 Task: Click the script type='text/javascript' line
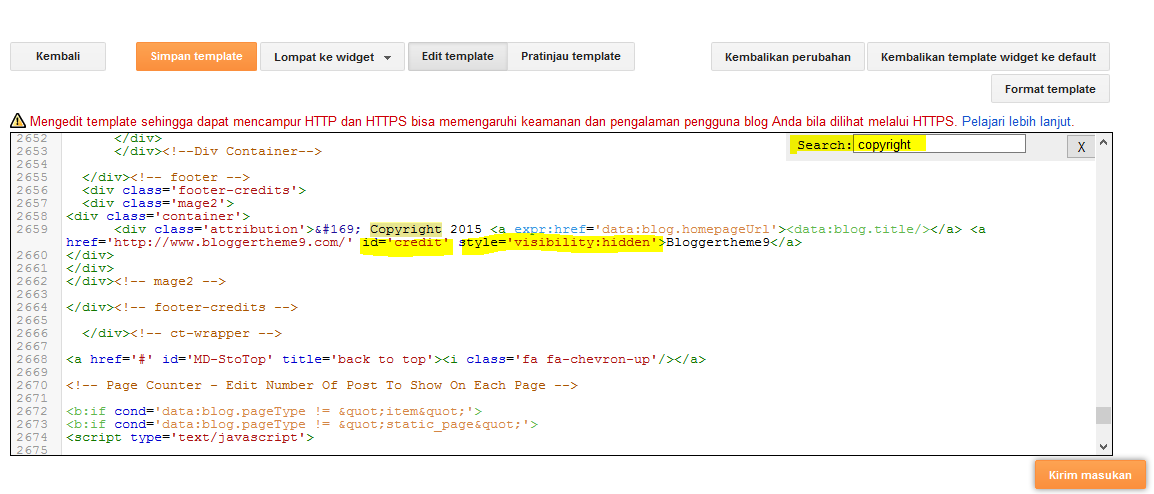[190, 437]
